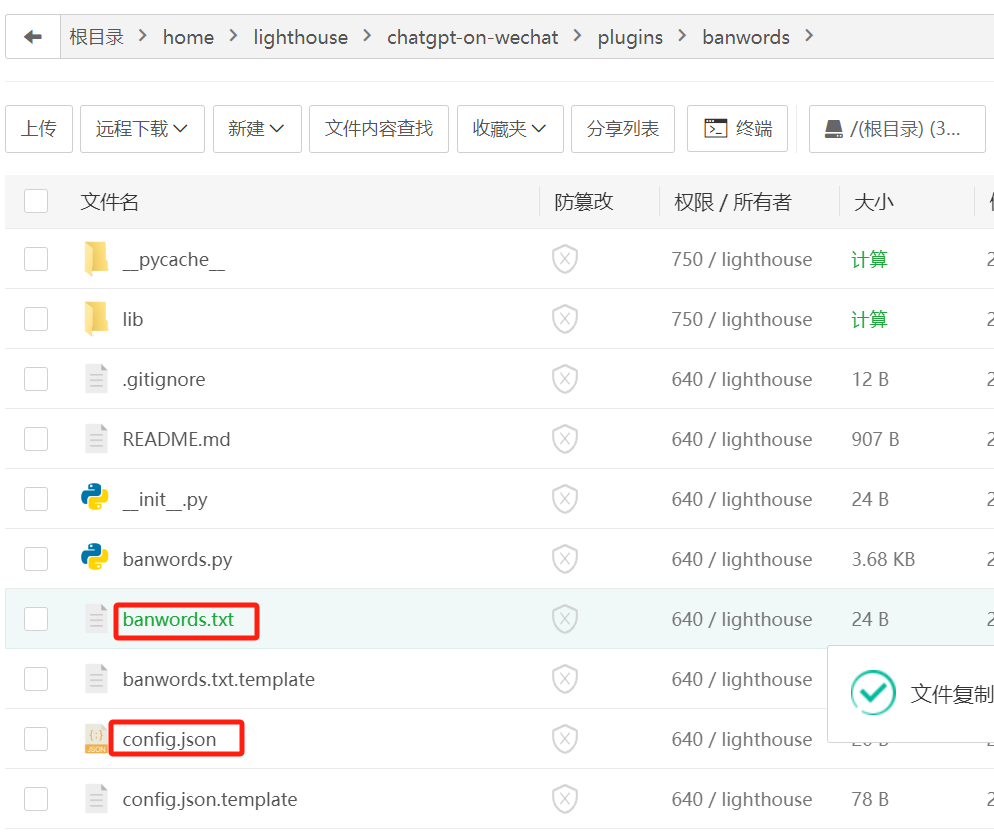Click the config.json file icon

click(96, 739)
